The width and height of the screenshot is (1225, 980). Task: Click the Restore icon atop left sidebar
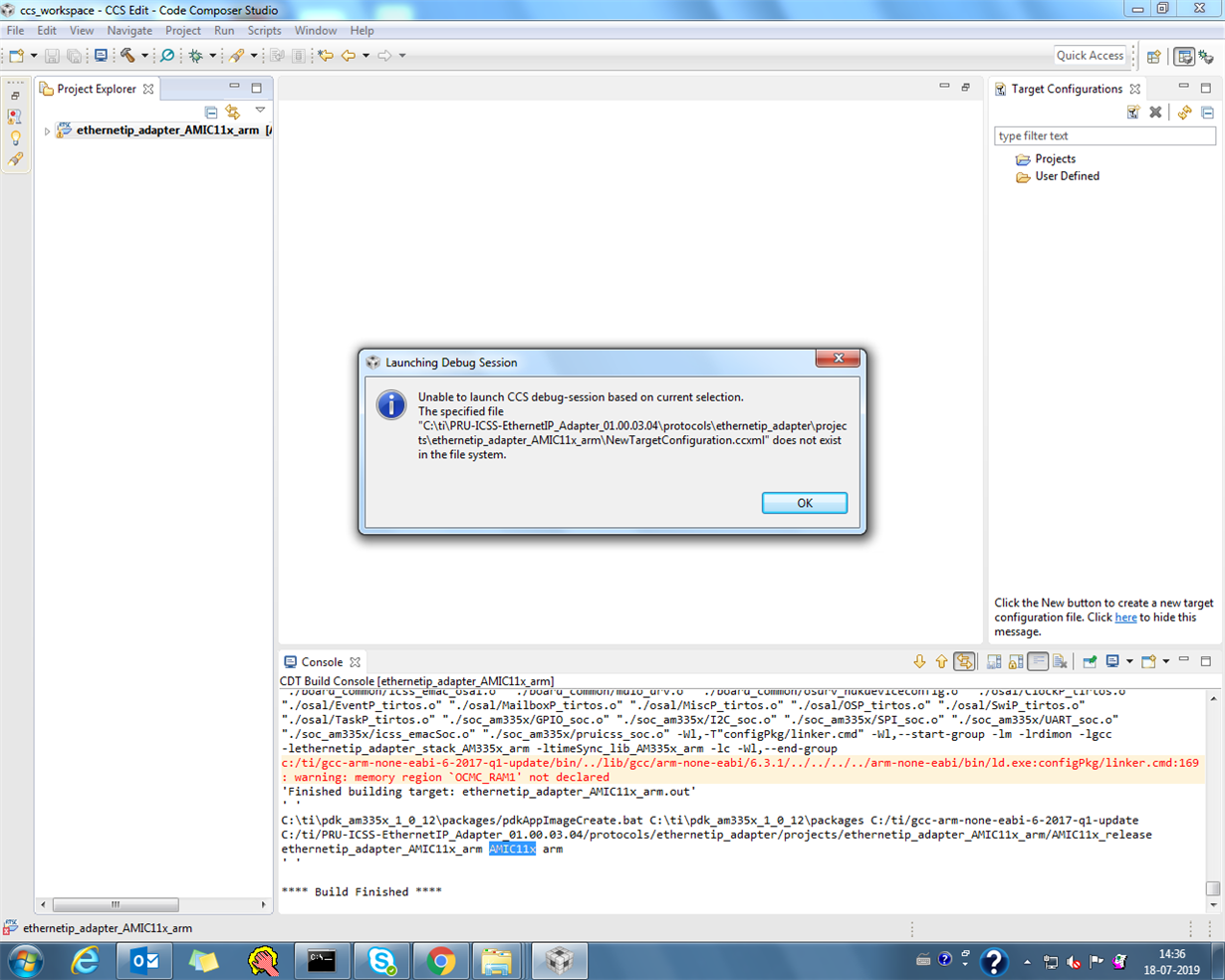pos(15,96)
